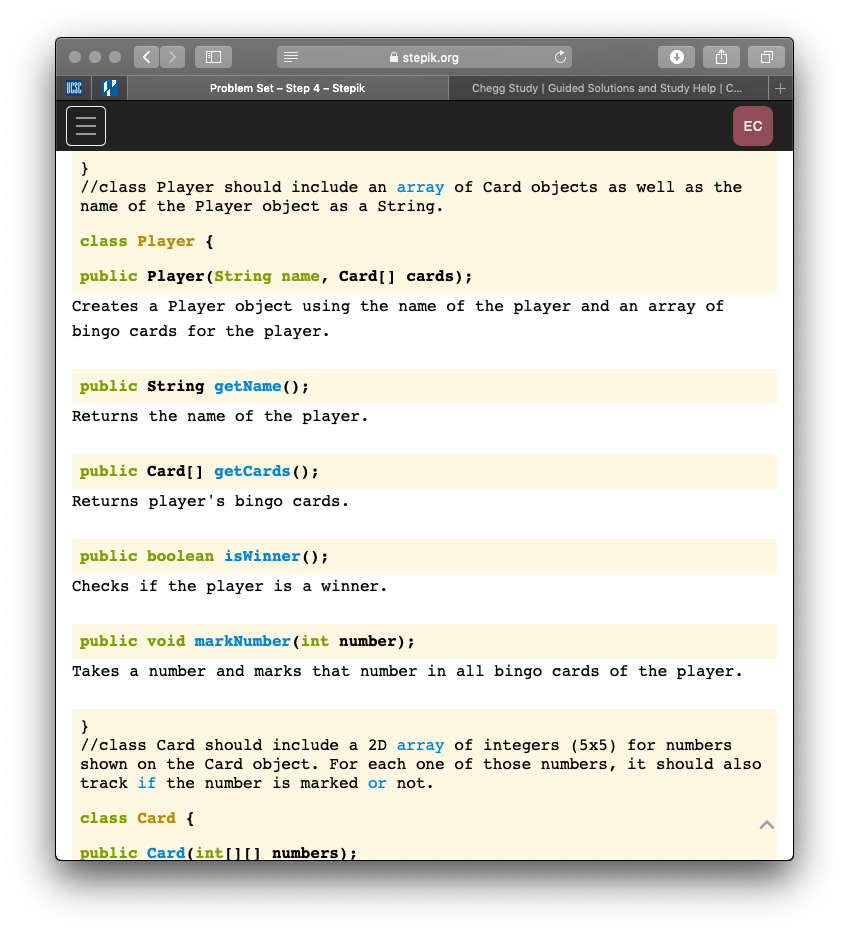This screenshot has height=934, width=849.
Task: Show all tabs with the tab overview icon
Action: [x=766, y=56]
